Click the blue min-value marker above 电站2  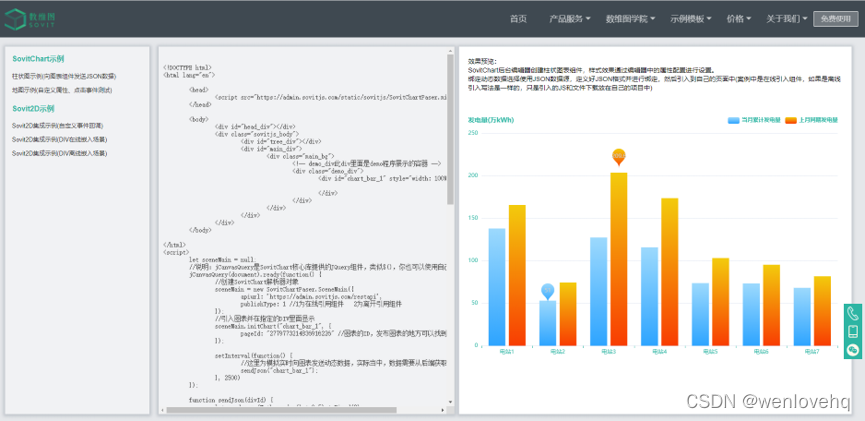(547, 291)
